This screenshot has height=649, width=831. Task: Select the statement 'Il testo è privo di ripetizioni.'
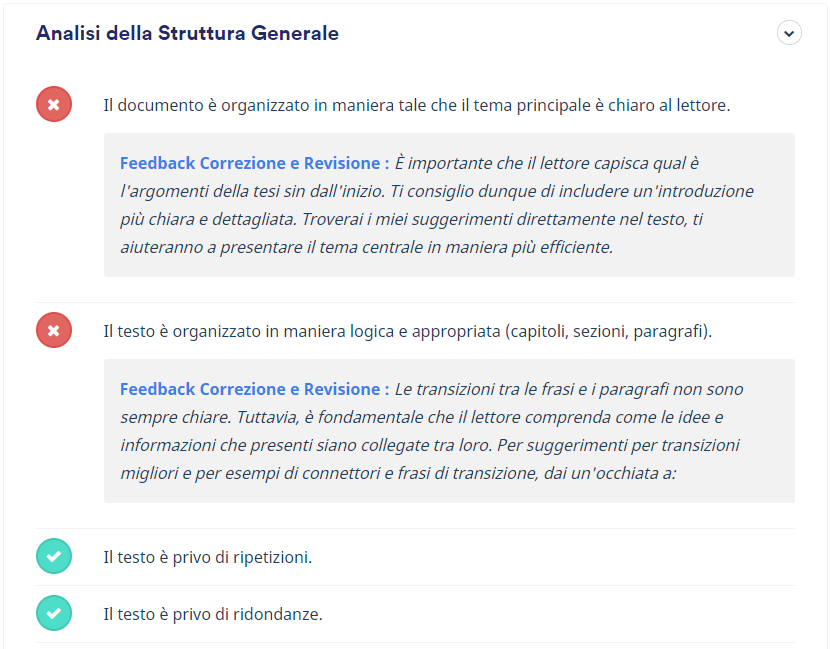point(208,557)
